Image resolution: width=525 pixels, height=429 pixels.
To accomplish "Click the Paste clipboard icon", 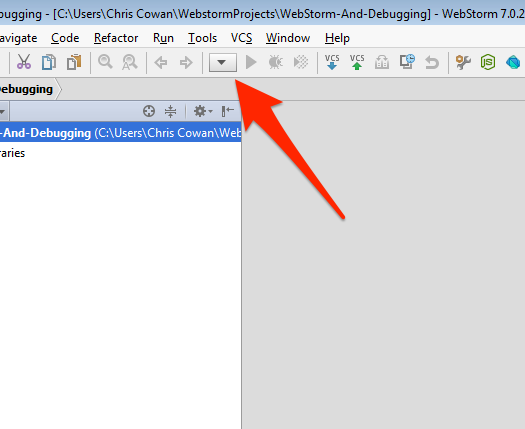I will point(74,62).
